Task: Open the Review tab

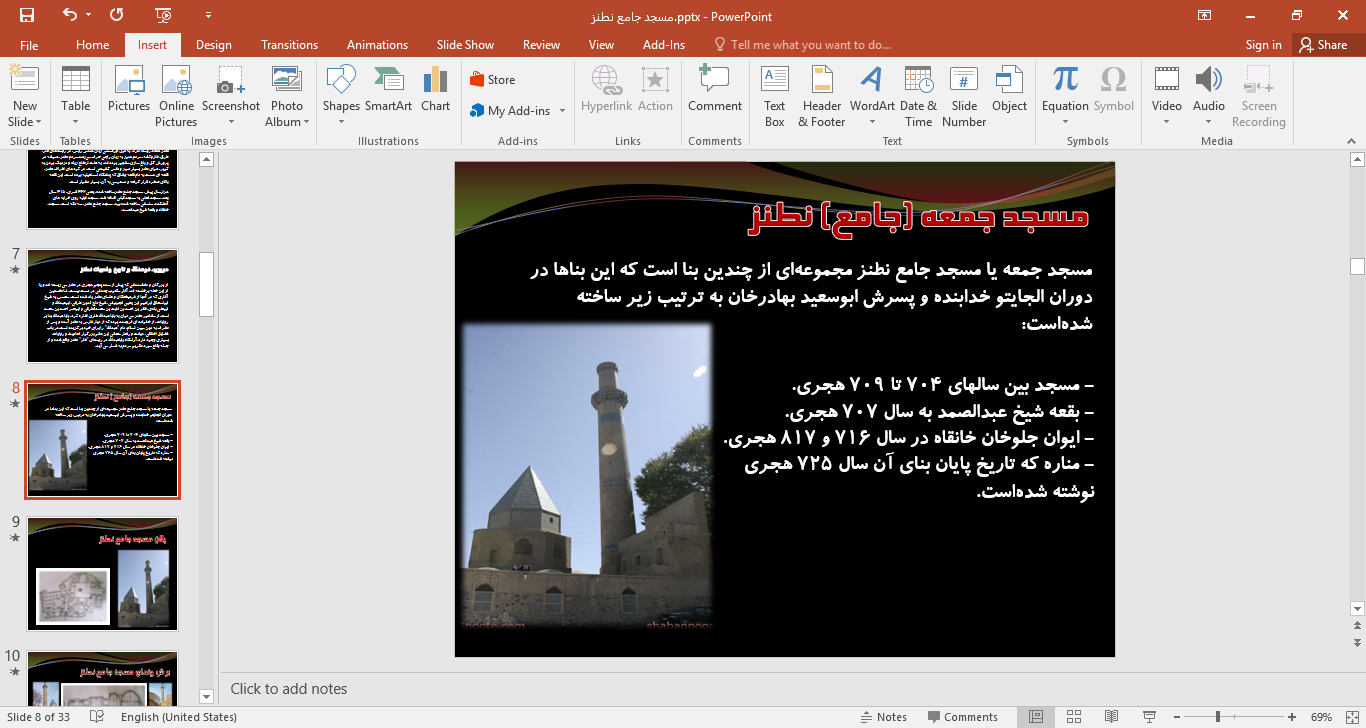Action: (541, 45)
